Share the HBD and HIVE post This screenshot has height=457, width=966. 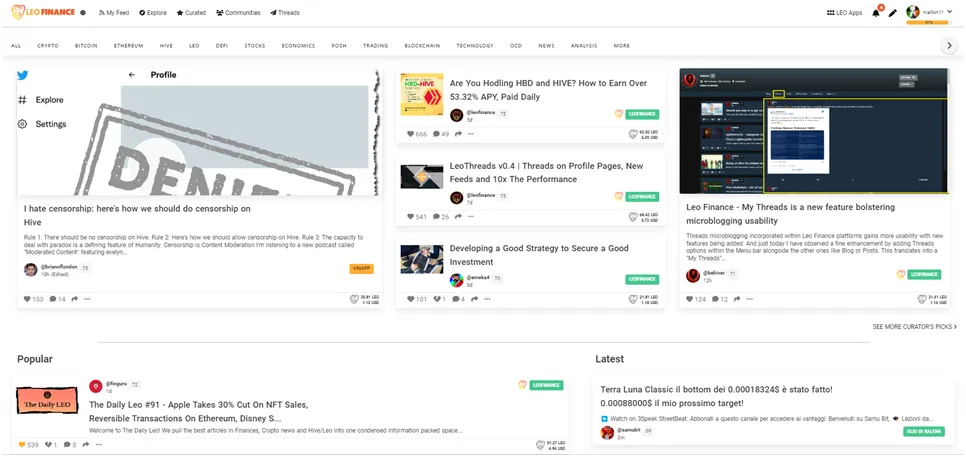coord(458,134)
